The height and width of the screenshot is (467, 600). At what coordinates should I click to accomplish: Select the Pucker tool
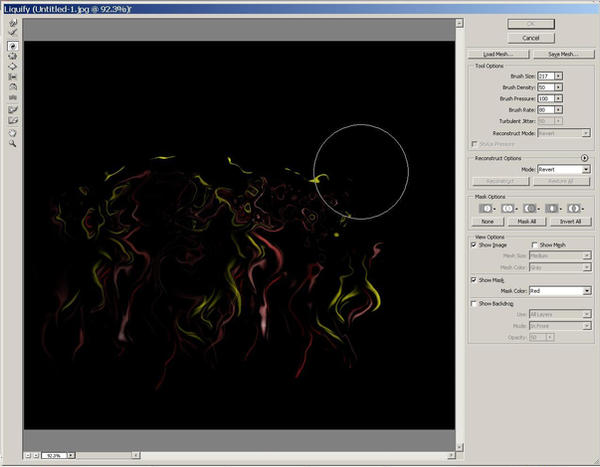[13, 57]
